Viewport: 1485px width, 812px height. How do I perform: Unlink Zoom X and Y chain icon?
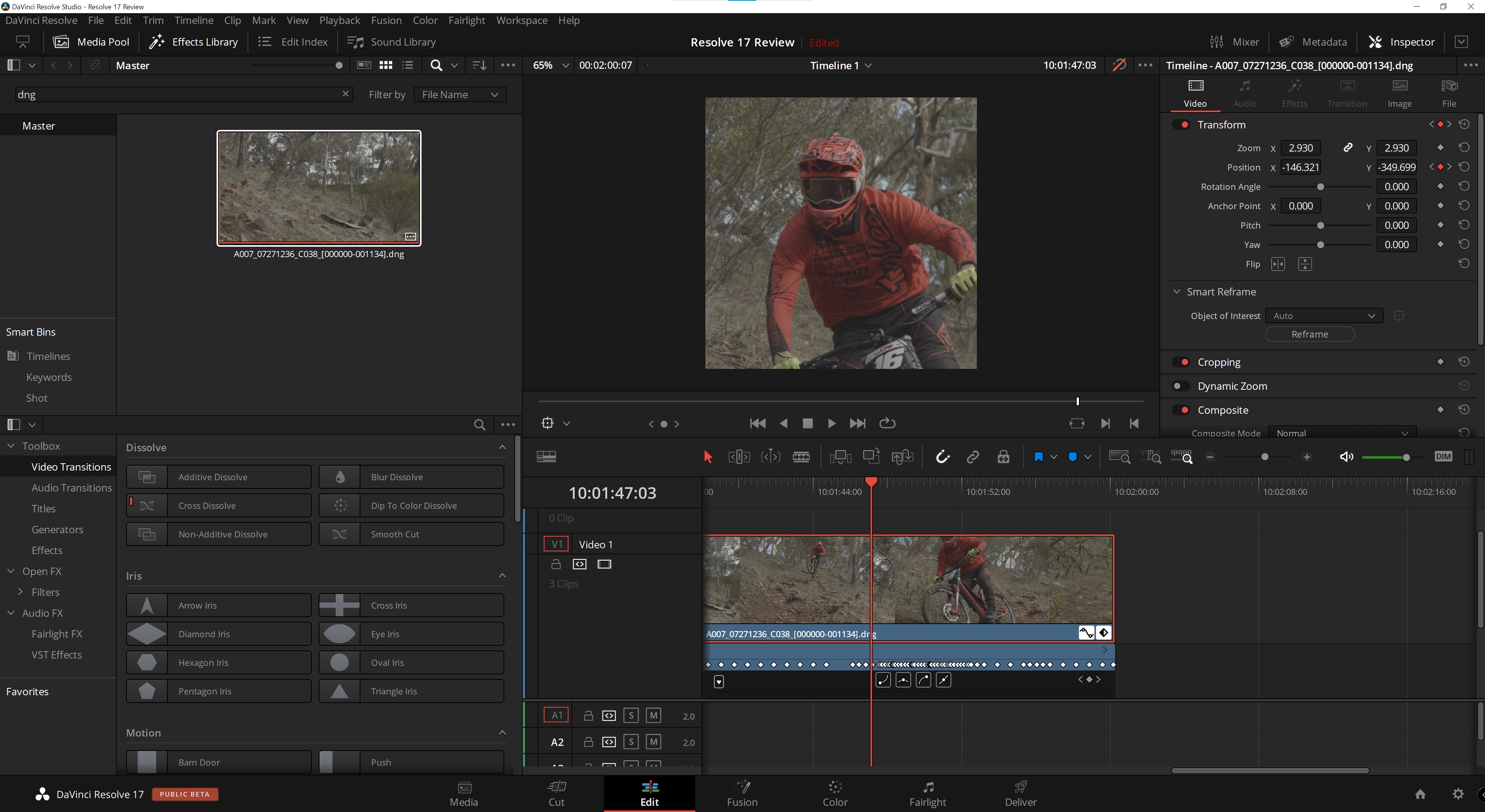coord(1348,148)
